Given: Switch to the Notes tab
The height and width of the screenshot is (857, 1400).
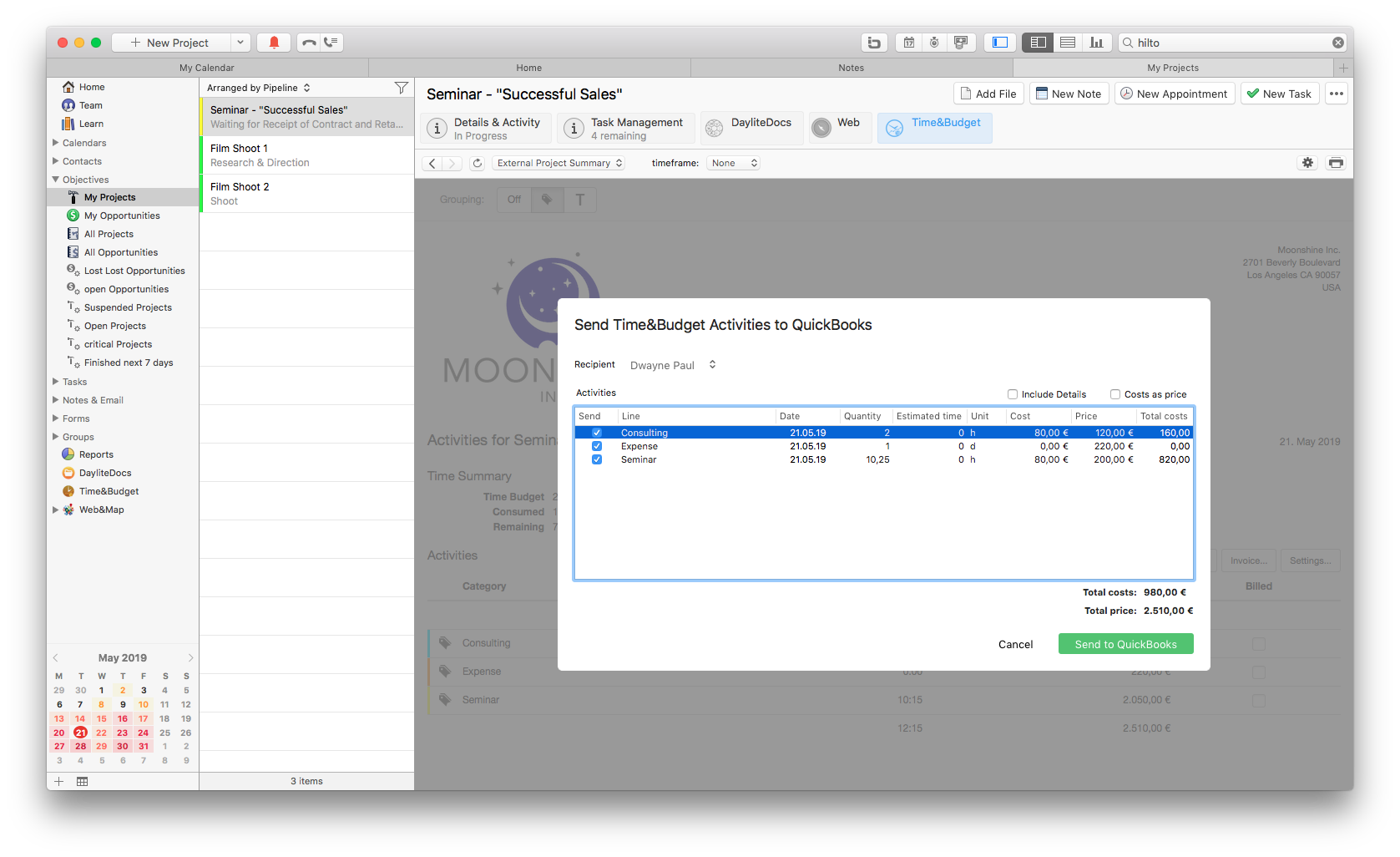Looking at the screenshot, I should [x=851, y=68].
